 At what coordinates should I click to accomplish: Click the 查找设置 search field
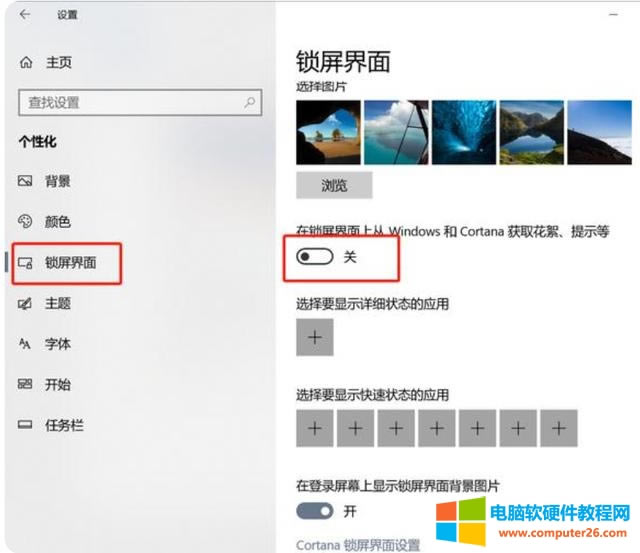[140, 102]
